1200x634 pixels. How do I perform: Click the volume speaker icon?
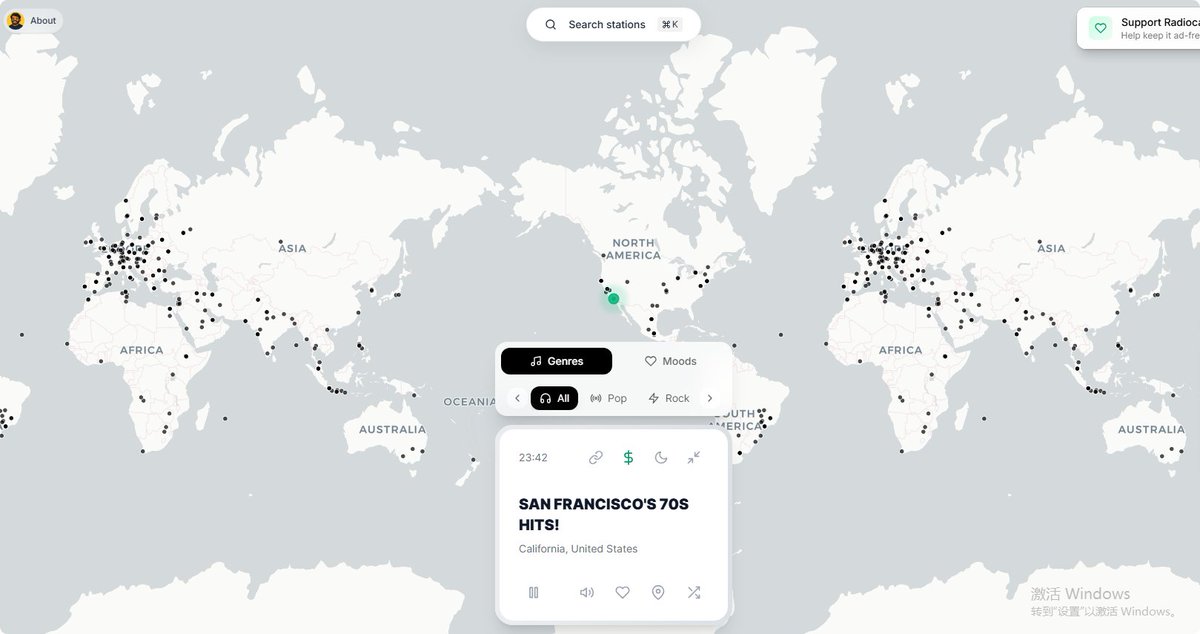coord(587,592)
